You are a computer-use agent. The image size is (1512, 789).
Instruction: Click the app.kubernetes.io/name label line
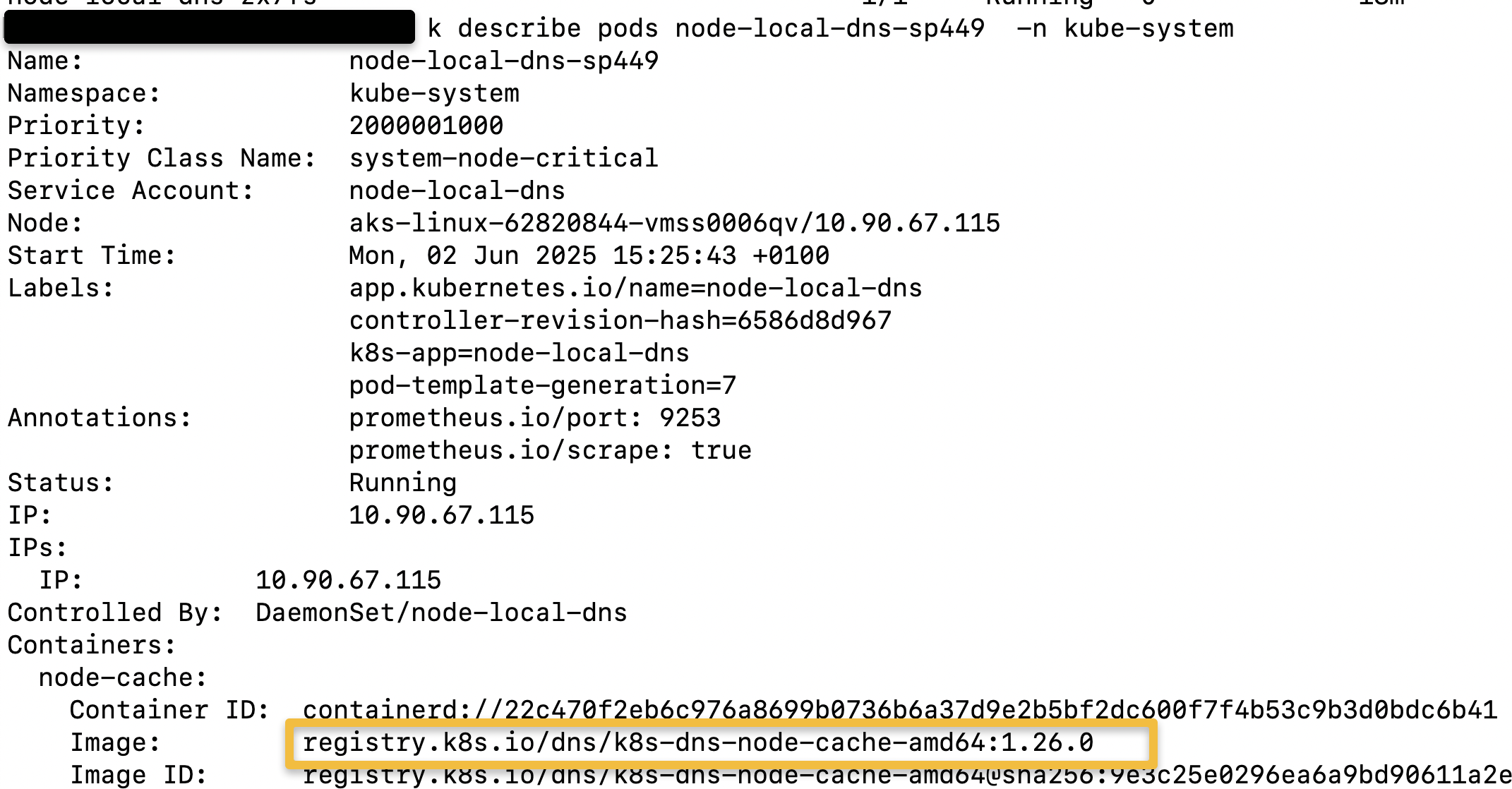pyautogui.click(x=636, y=288)
